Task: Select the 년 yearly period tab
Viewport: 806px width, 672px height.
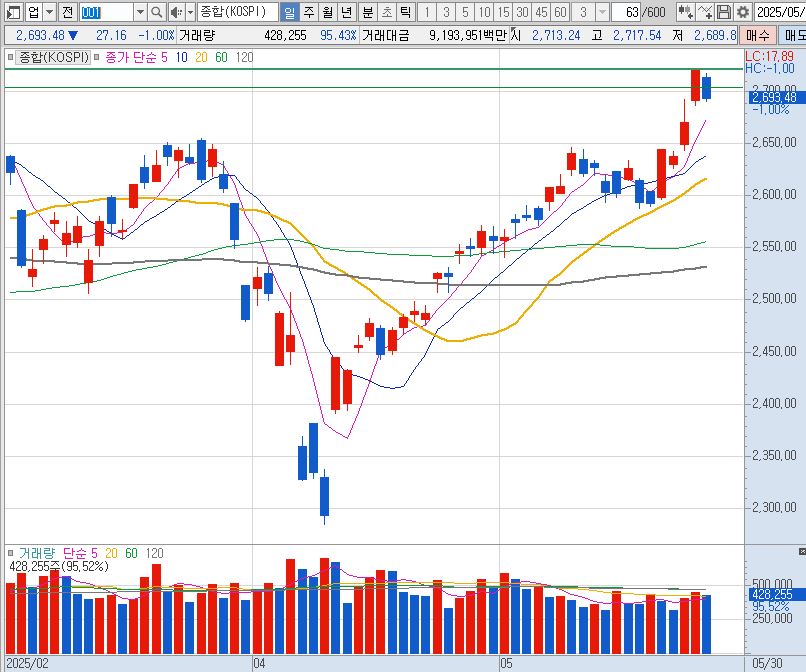Action: coord(347,12)
